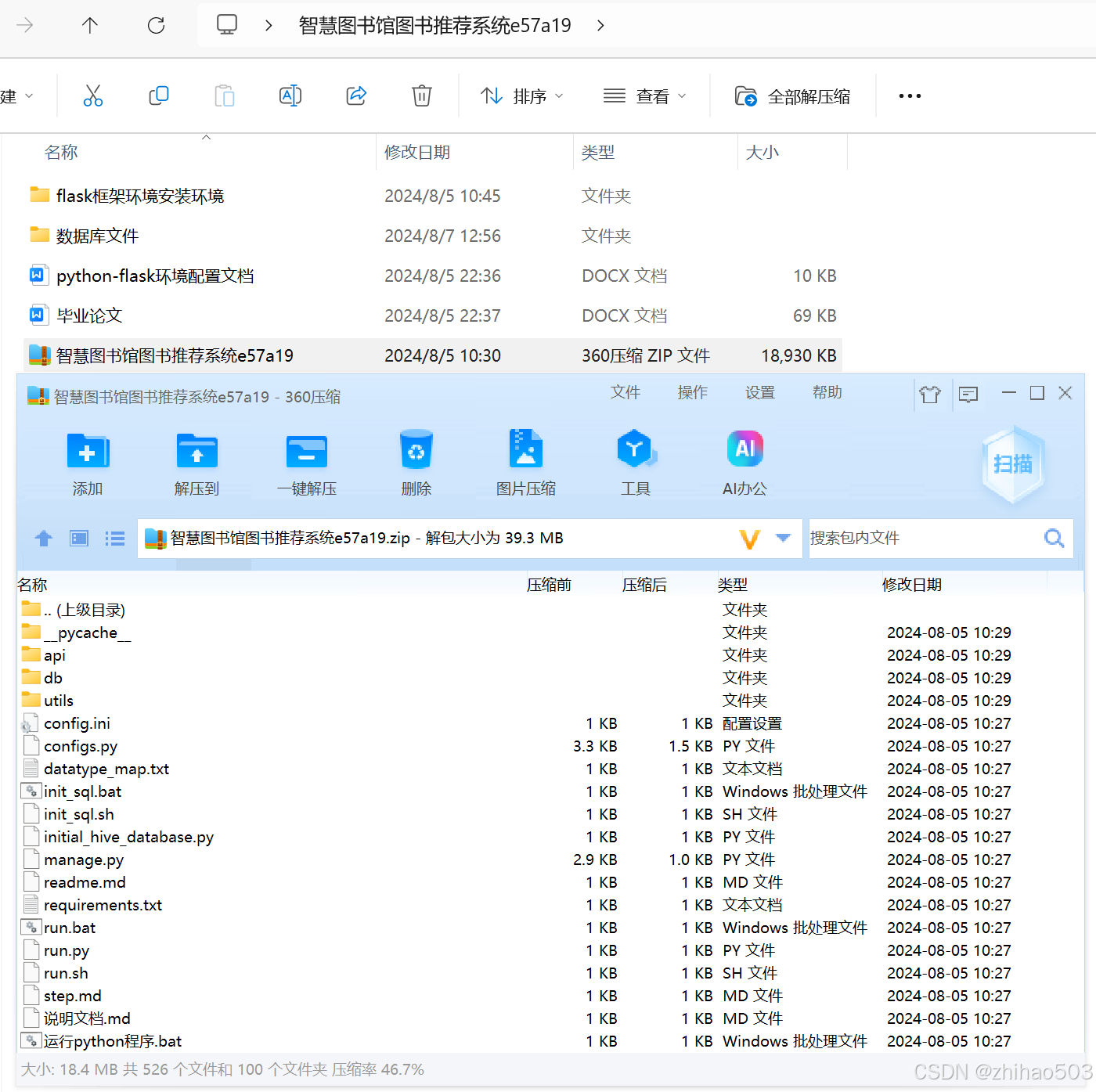Image resolution: width=1096 pixels, height=1092 pixels.
Task: Toggle the theme skin icon near window controls
Action: 930,395
